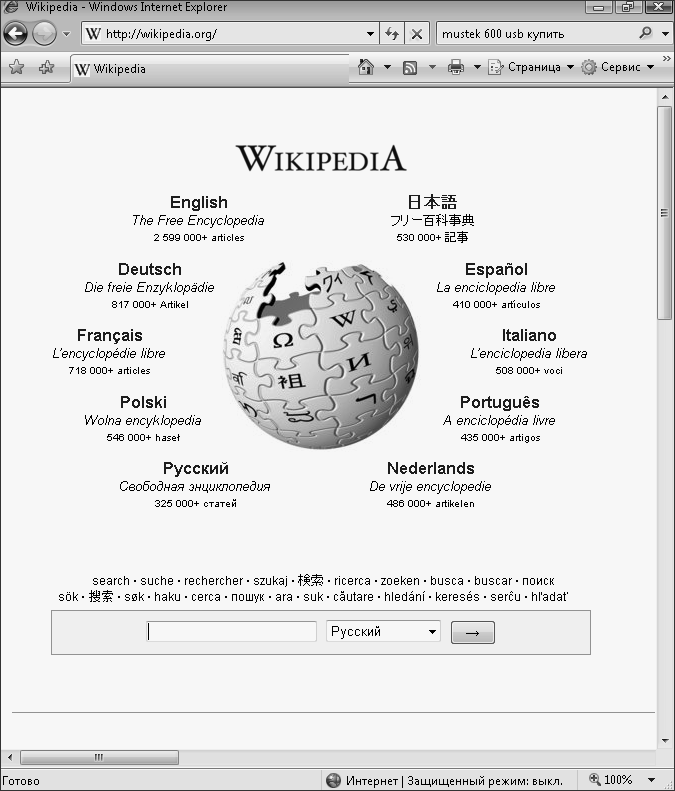Click the Add to Favorites icon

pyautogui.click(x=46, y=67)
